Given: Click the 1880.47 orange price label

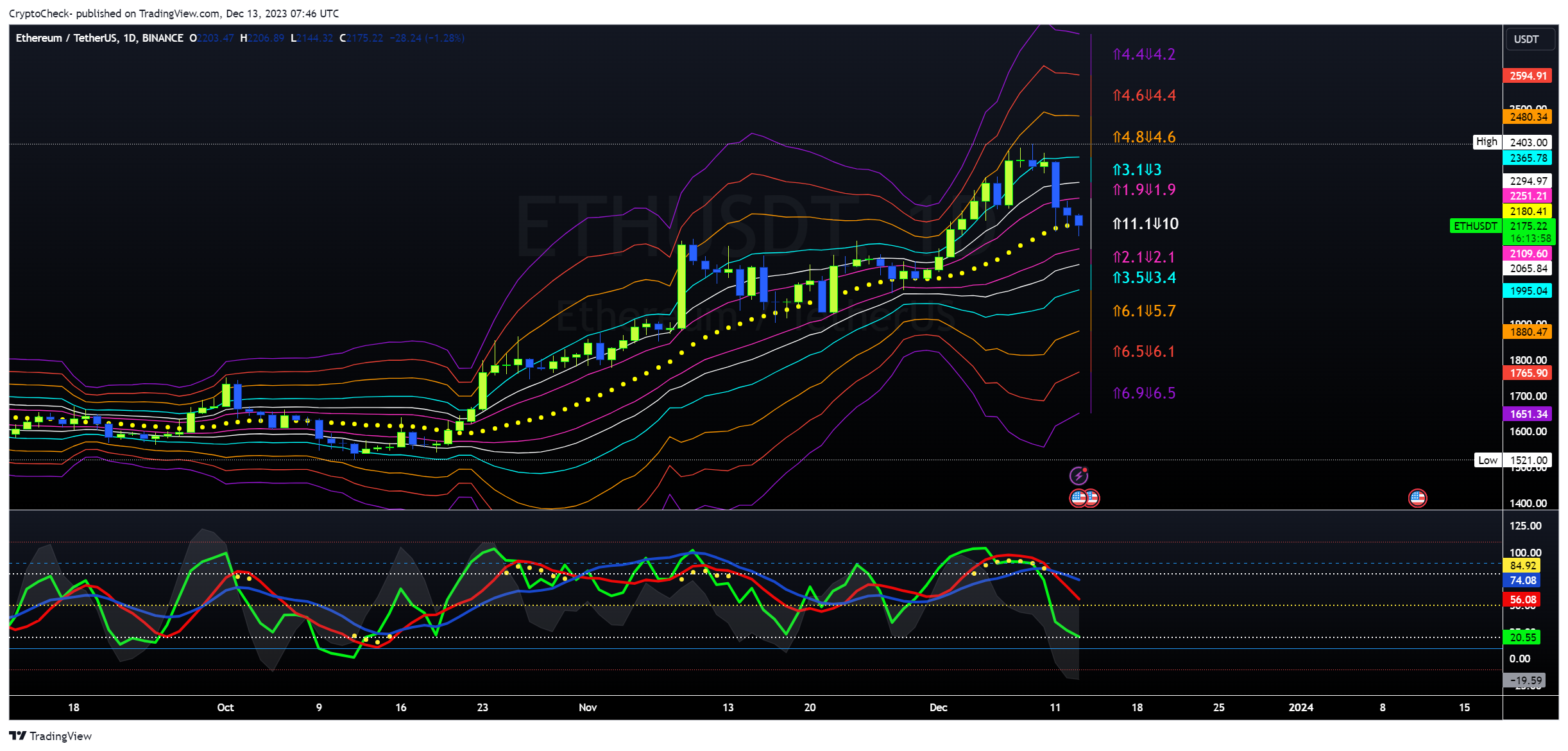Looking at the screenshot, I should 1528,332.
